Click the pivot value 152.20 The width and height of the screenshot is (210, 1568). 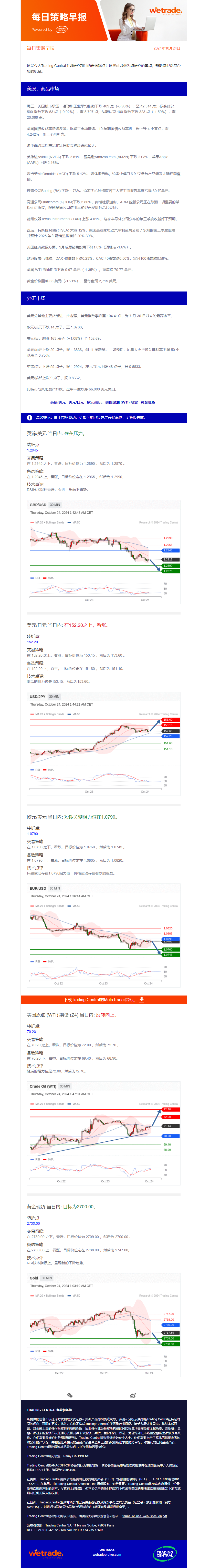coord(32,642)
